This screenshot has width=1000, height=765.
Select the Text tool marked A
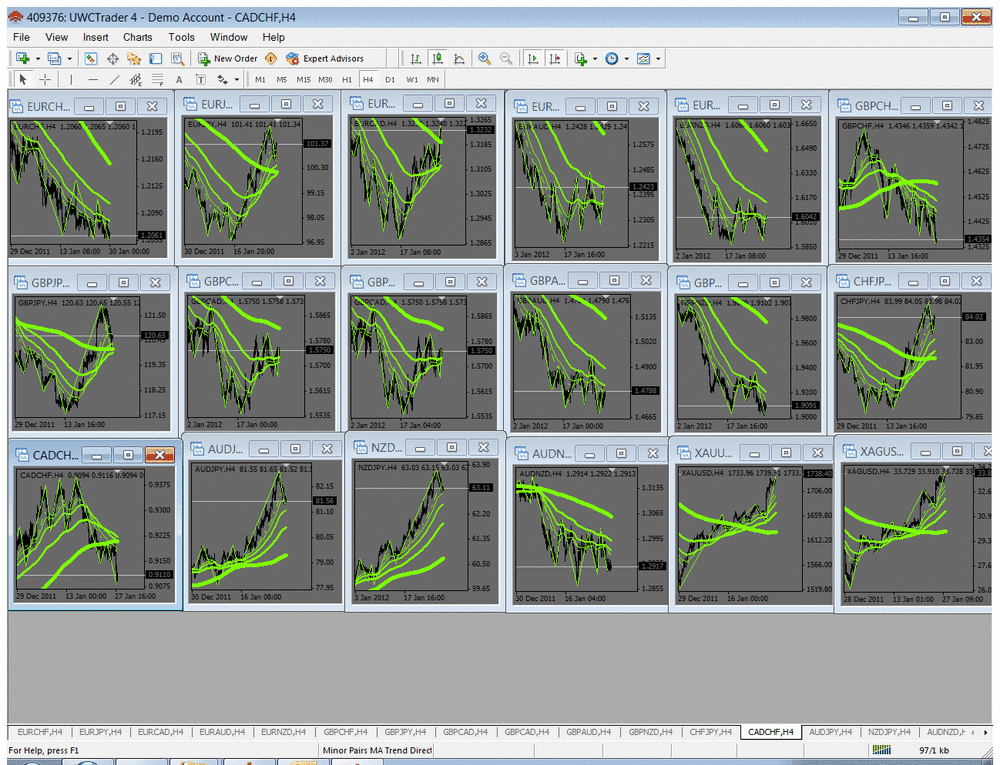tap(179, 80)
